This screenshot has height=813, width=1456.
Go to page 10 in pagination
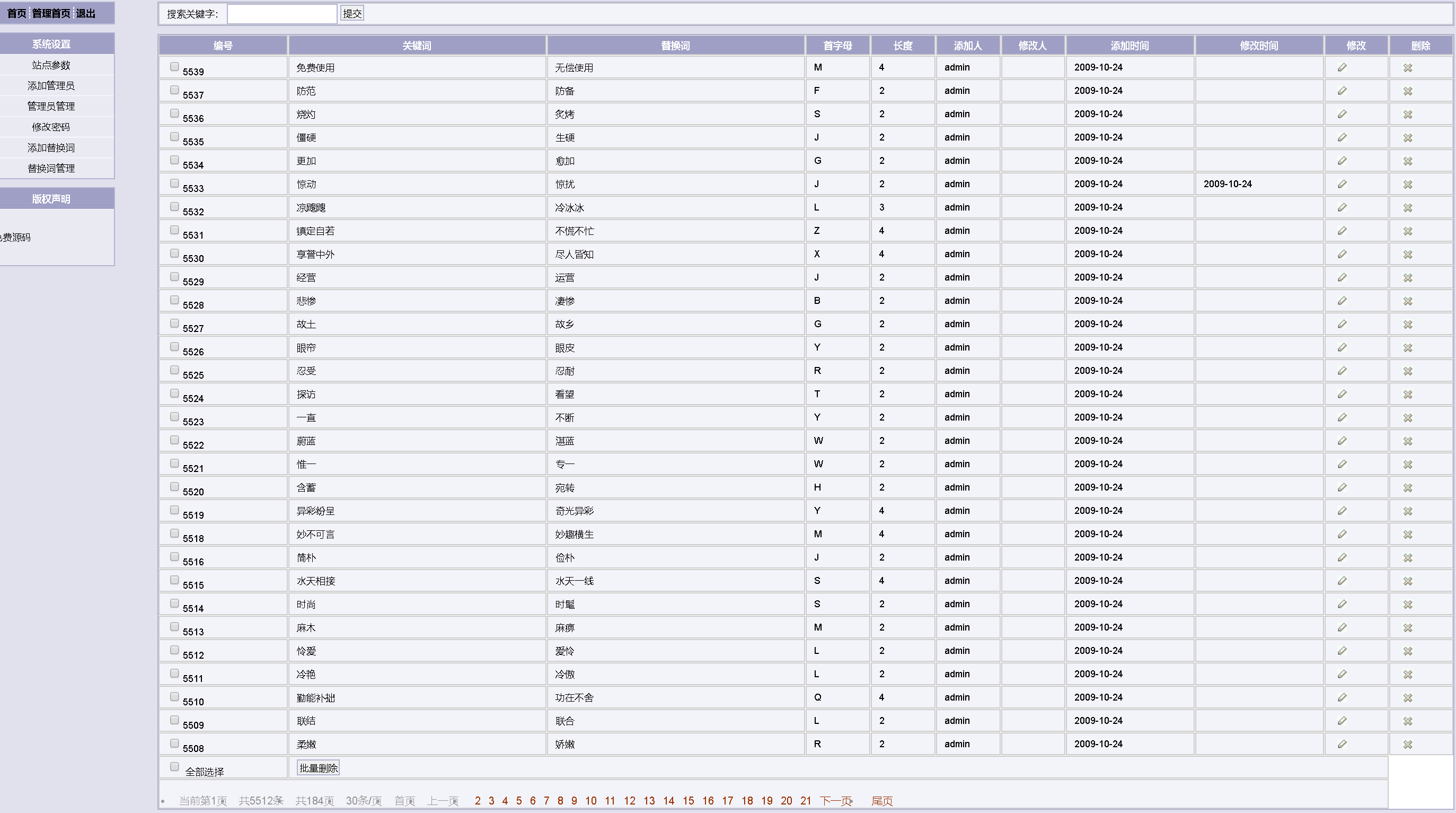(590, 801)
